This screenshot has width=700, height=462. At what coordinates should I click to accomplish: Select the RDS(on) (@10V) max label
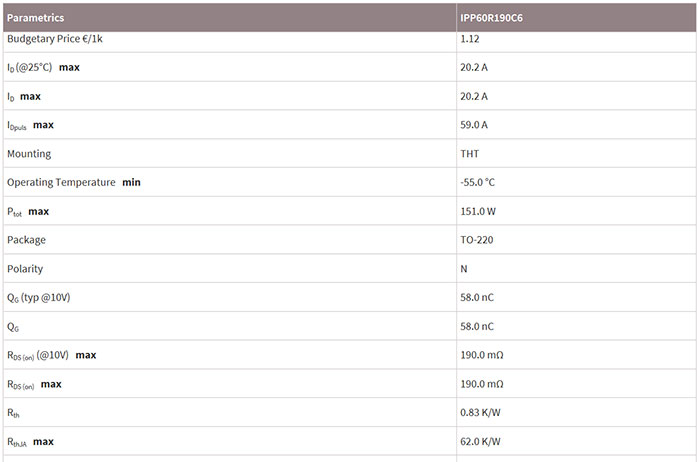(51, 355)
